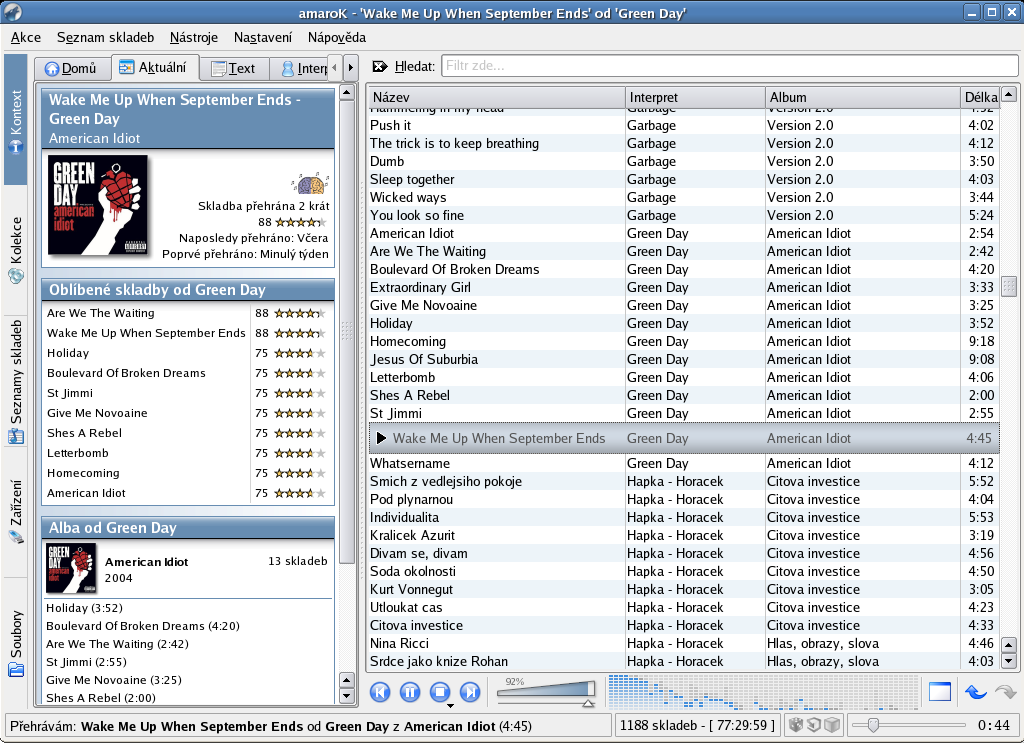Switch to the Domů tab
Viewport: 1024px width, 743px height.
tap(71, 68)
